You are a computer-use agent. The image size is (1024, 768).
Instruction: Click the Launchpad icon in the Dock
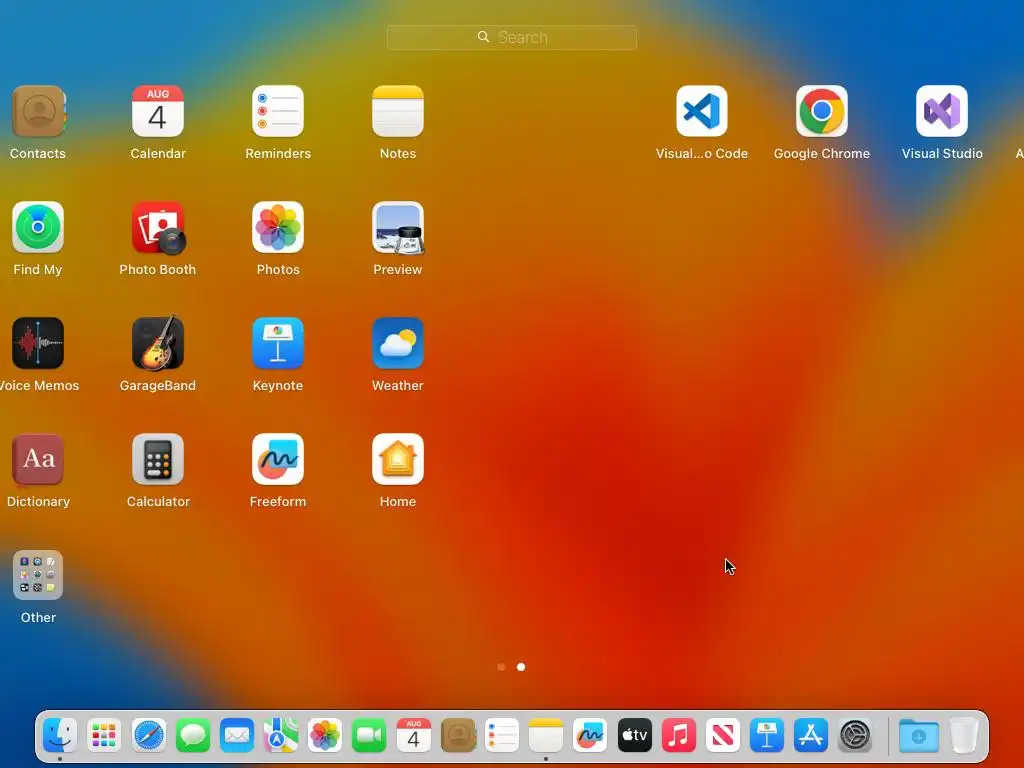104,736
